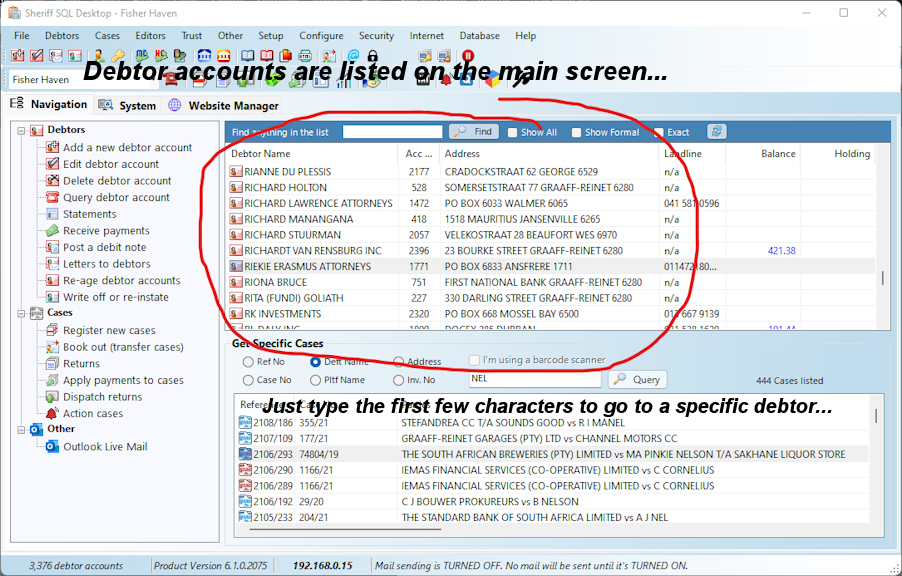Open Book out (transfer cases)
The image size is (902, 576).
coord(123,347)
